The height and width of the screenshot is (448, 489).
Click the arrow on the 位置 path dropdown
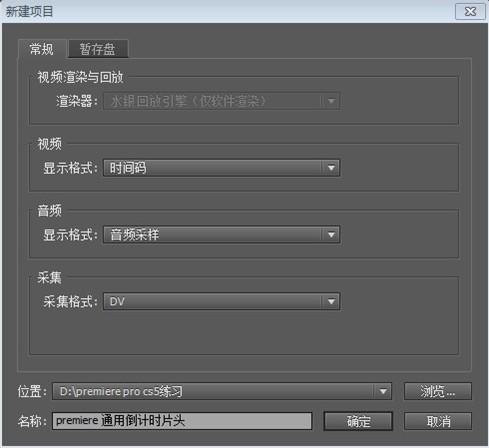pos(383,391)
